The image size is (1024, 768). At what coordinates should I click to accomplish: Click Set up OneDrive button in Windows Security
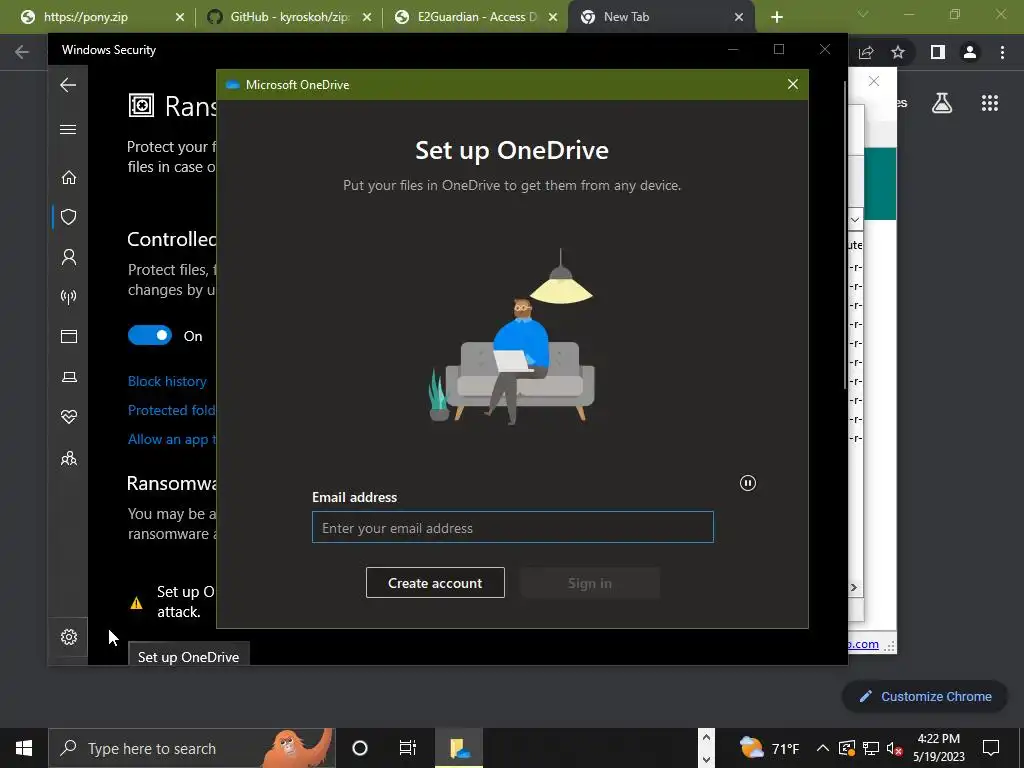coord(189,654)
